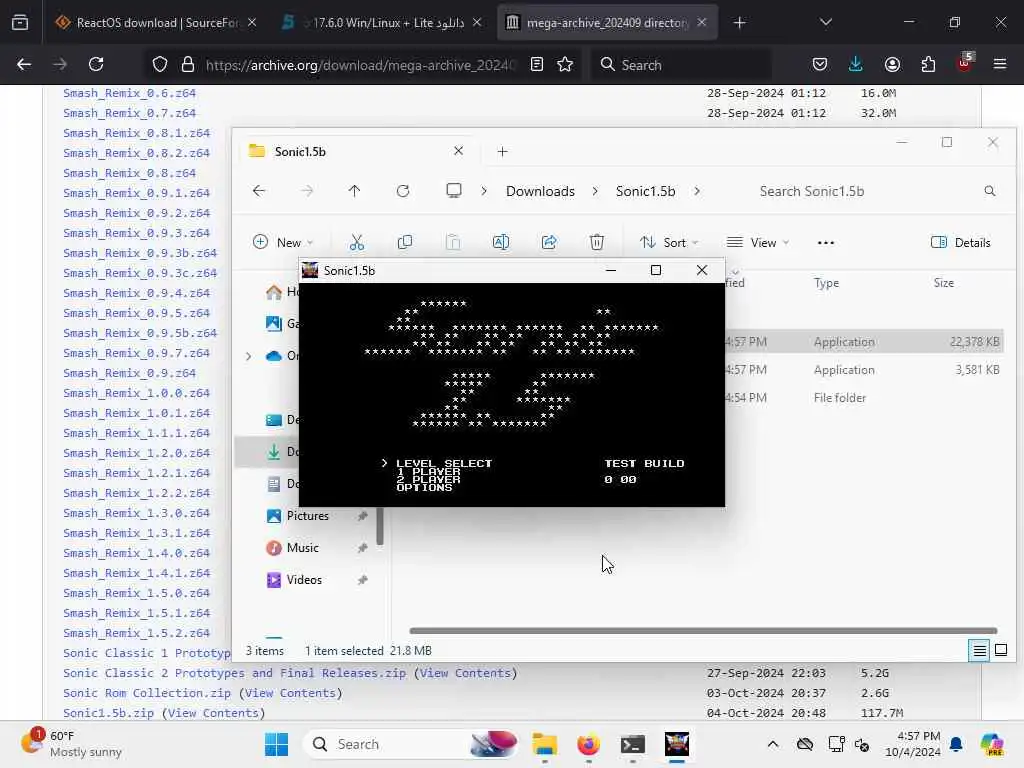Open the See more ellipsis menu in Explorer
Screen dimensions: 1024x768
[x=825, y=242]
